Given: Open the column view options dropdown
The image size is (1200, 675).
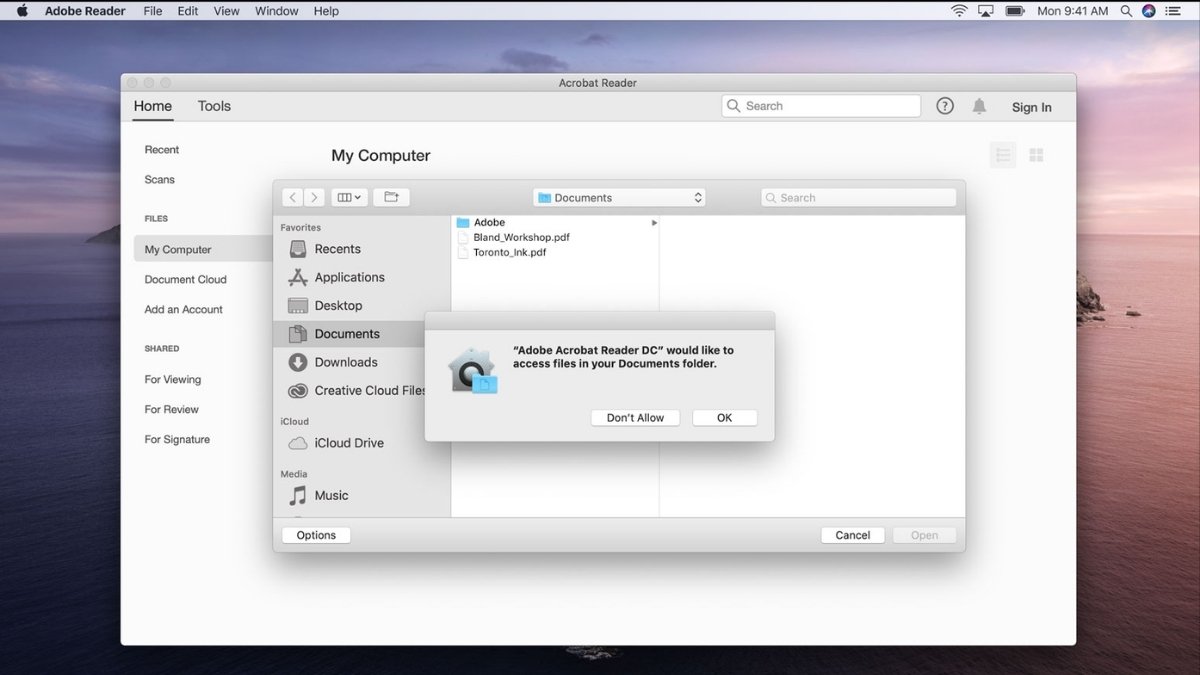Looking at the screenshot, I should coord(350,198).
